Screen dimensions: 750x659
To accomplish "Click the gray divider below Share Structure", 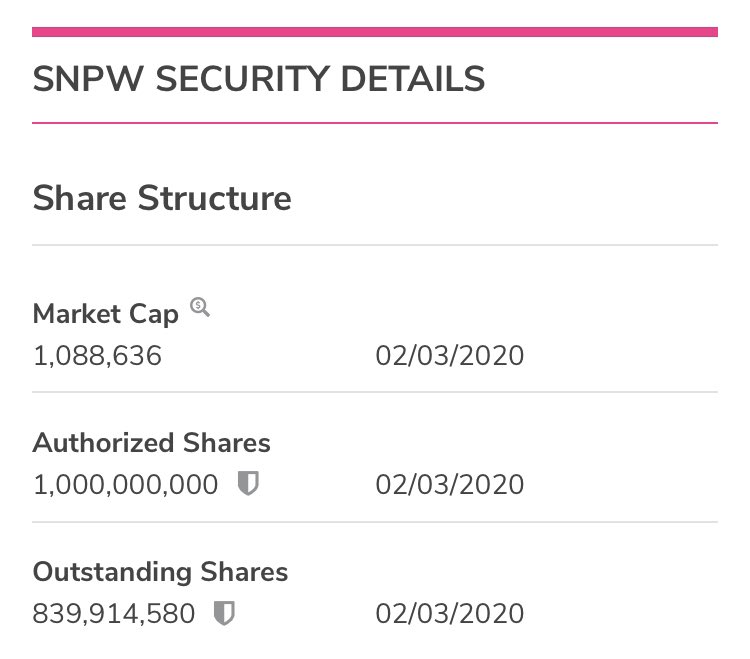I will click(375, 245).
